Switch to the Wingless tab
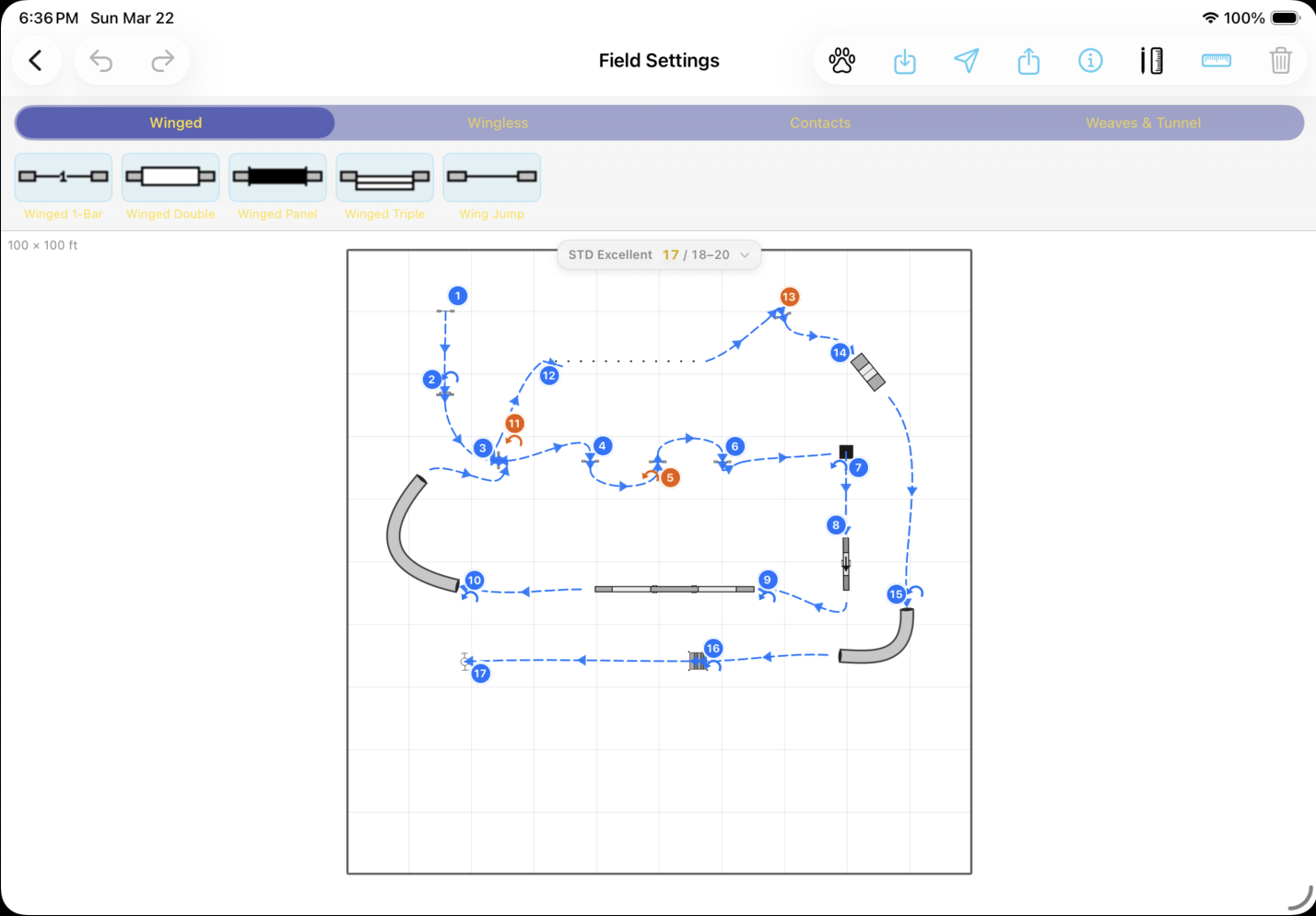 click(498, 123)
